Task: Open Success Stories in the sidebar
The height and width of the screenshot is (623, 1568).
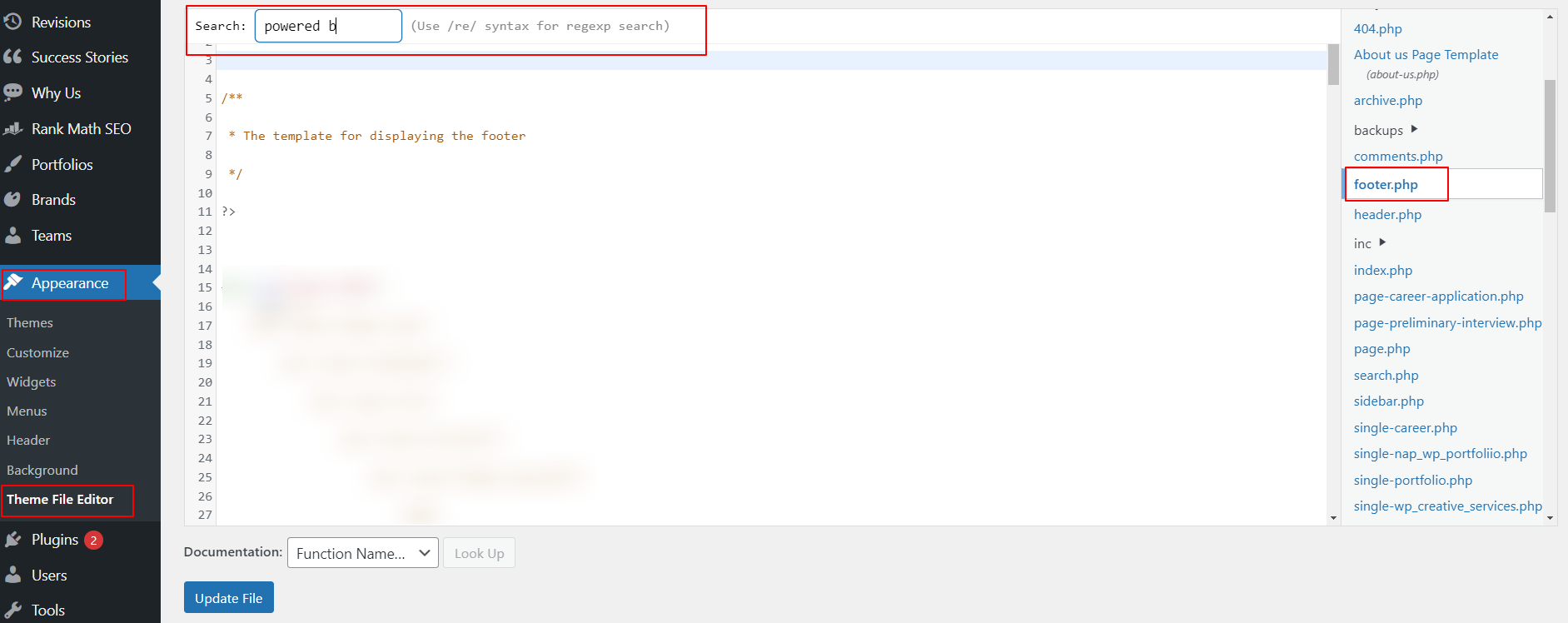Action: (80, 57)
